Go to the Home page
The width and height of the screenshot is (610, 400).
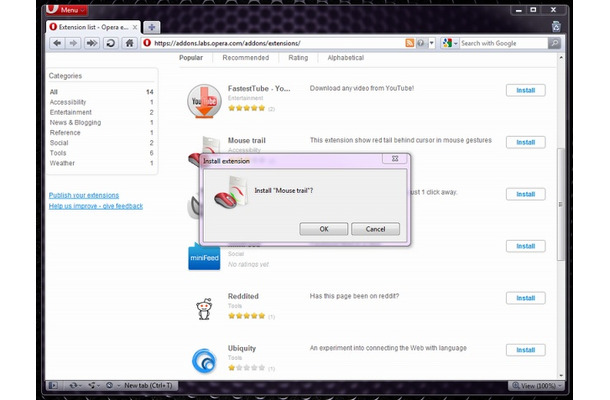tap(130, 43)
